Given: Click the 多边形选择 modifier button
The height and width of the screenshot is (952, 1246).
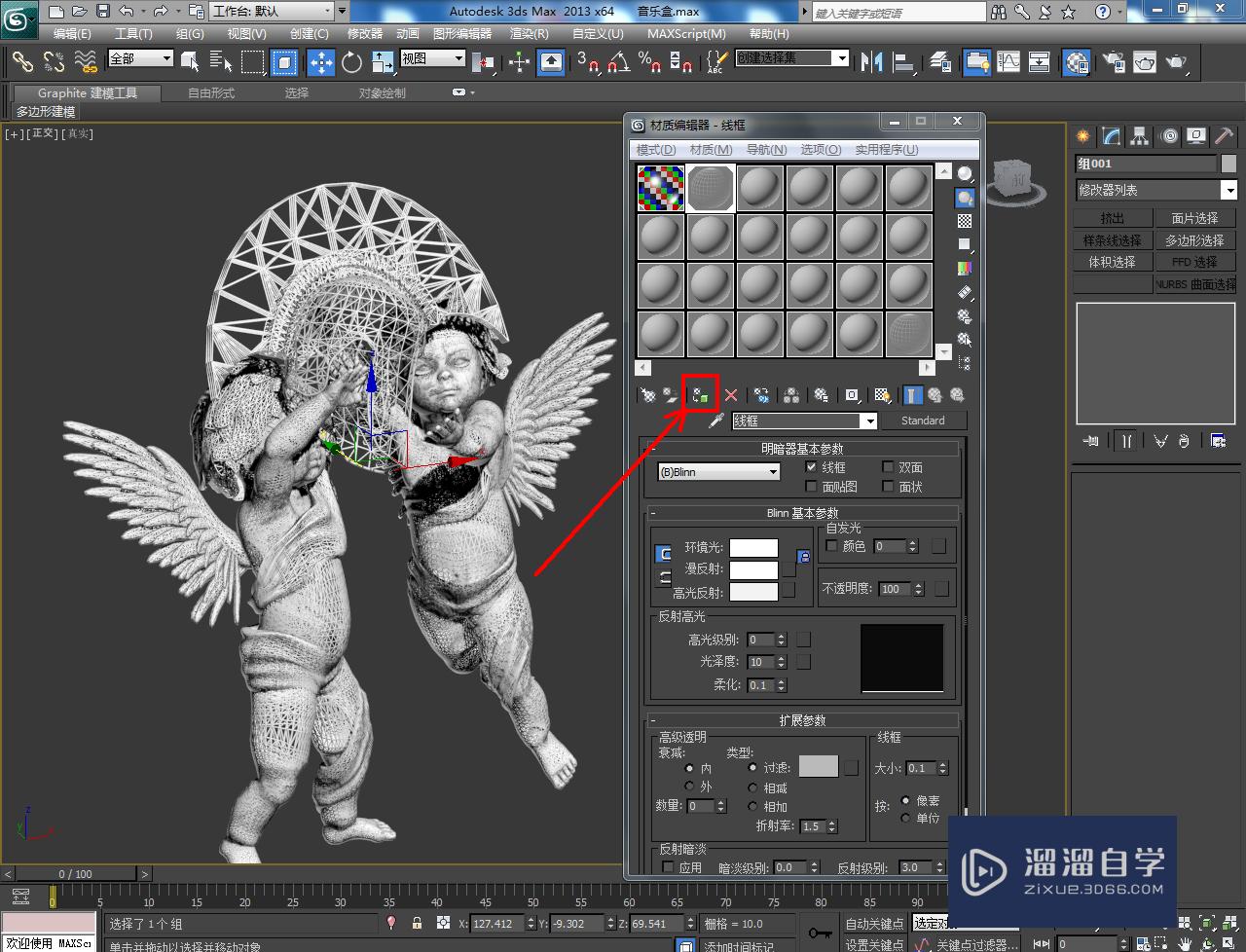Looking at the screenshot, I should tap(1195, 240).
